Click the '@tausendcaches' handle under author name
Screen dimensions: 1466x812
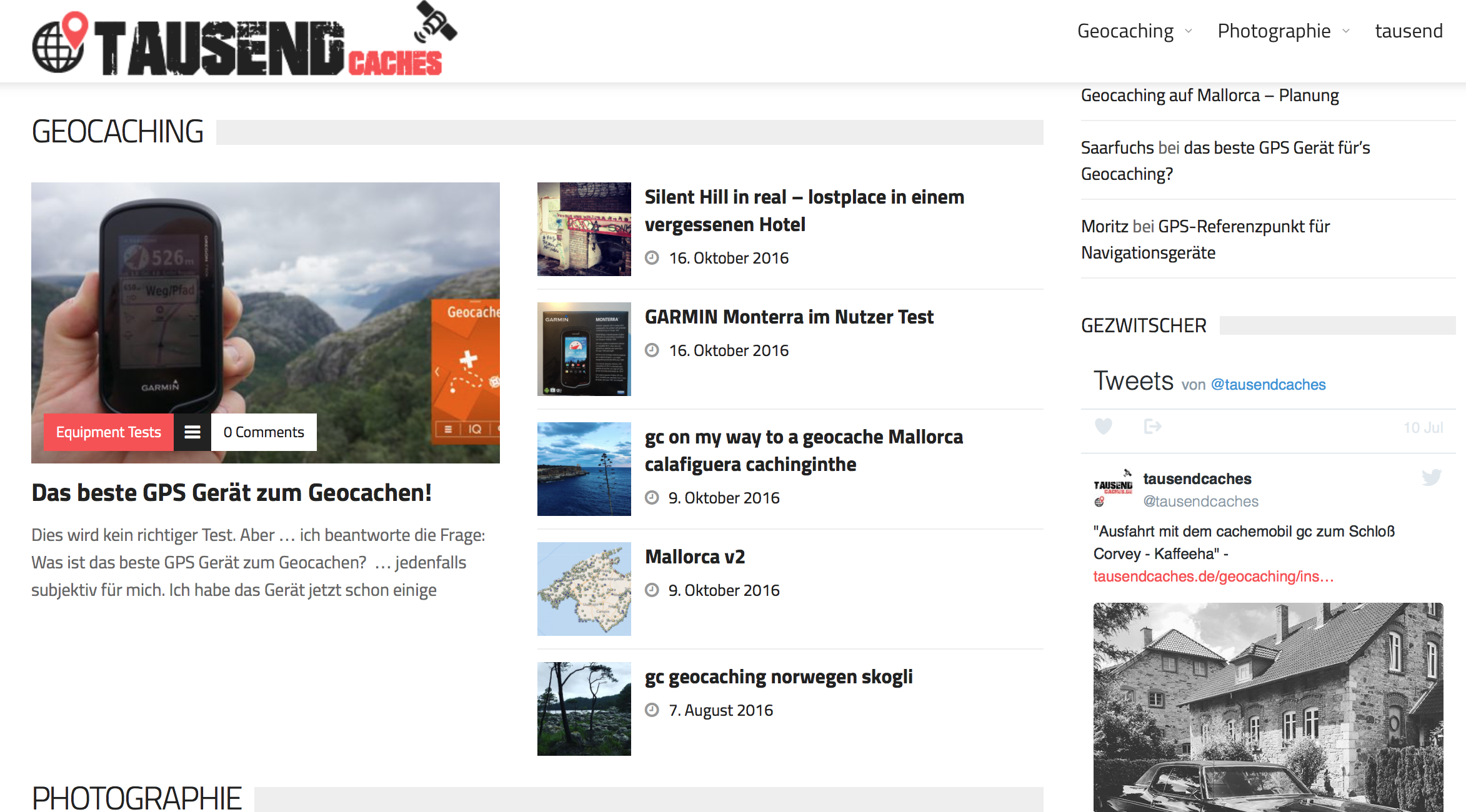pyautogui.click(x=1200, y=502)
